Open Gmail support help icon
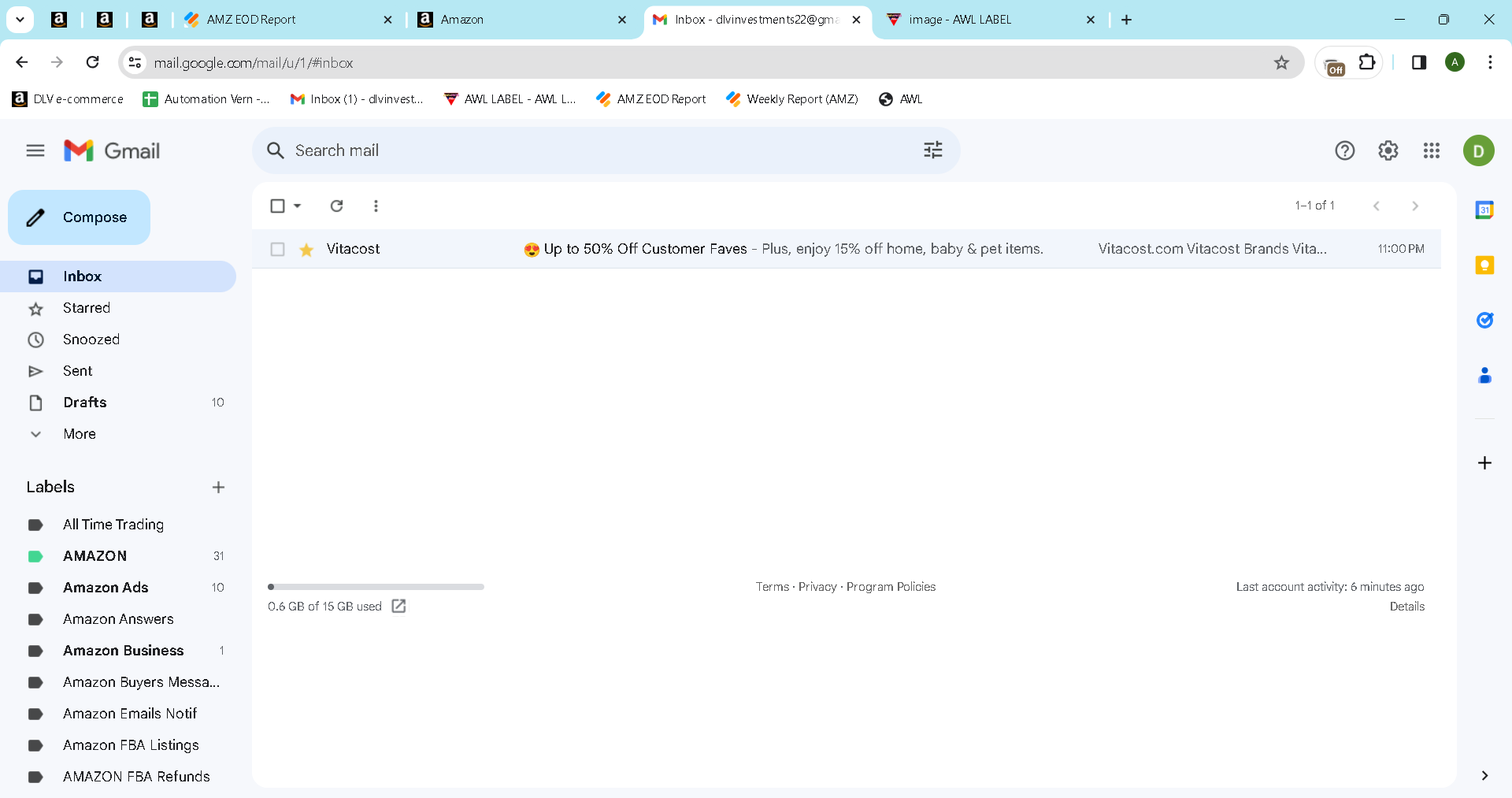Screen dimensions: 1512x798 pos(1345,150)
